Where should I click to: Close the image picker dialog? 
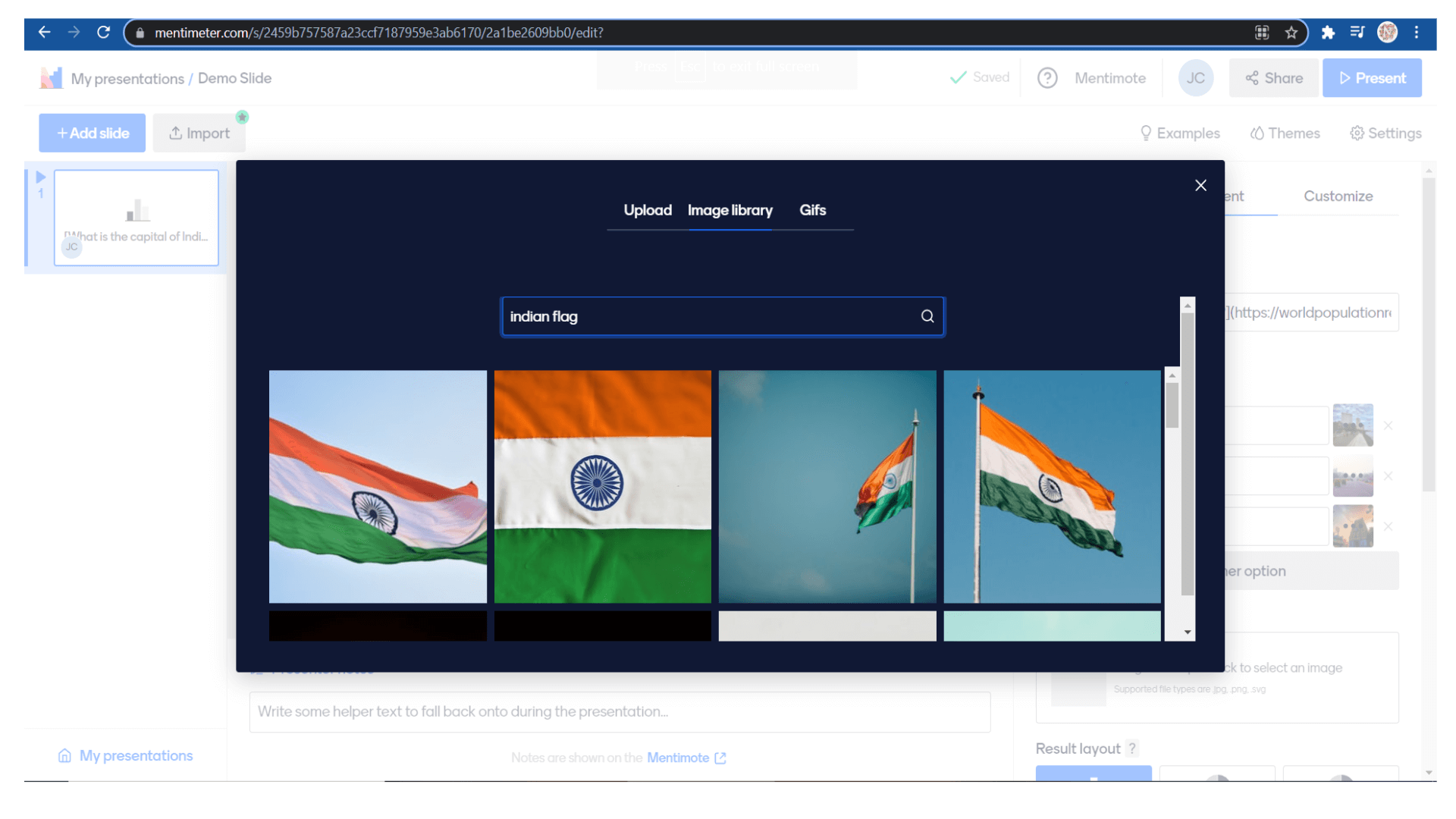[x=1200, y=186]
